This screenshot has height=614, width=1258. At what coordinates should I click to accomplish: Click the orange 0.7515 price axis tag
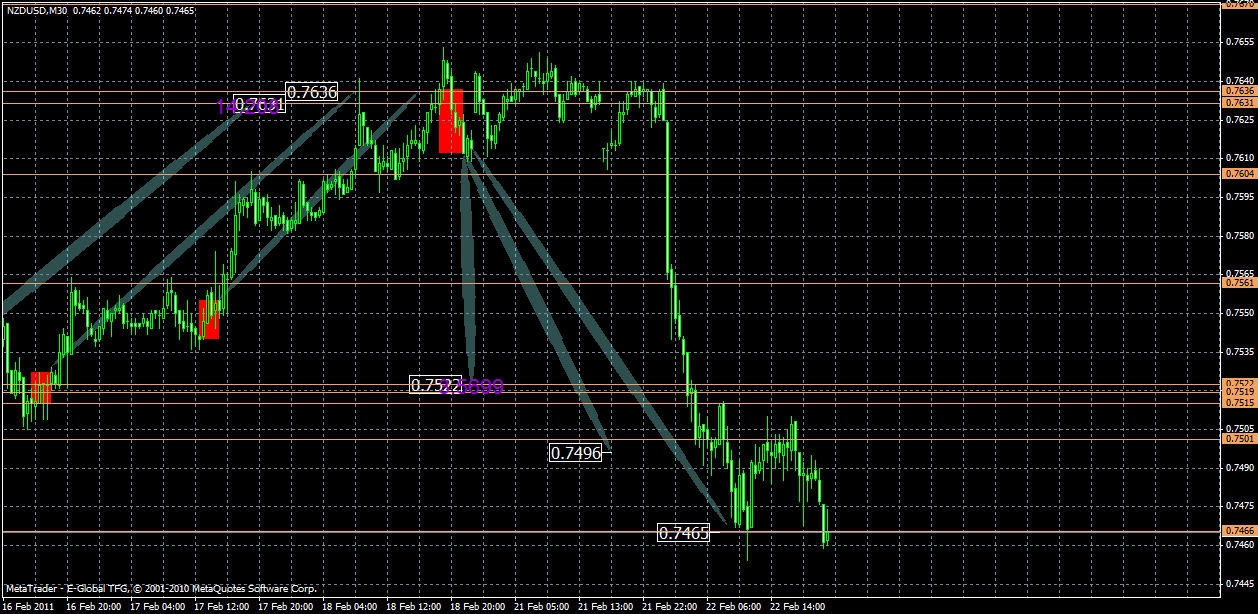1240,404
